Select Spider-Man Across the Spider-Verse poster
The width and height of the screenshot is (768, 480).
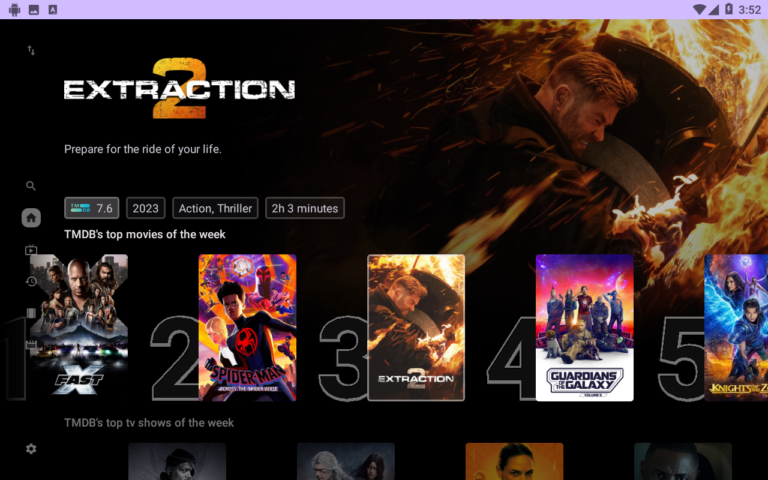point(247,327)
